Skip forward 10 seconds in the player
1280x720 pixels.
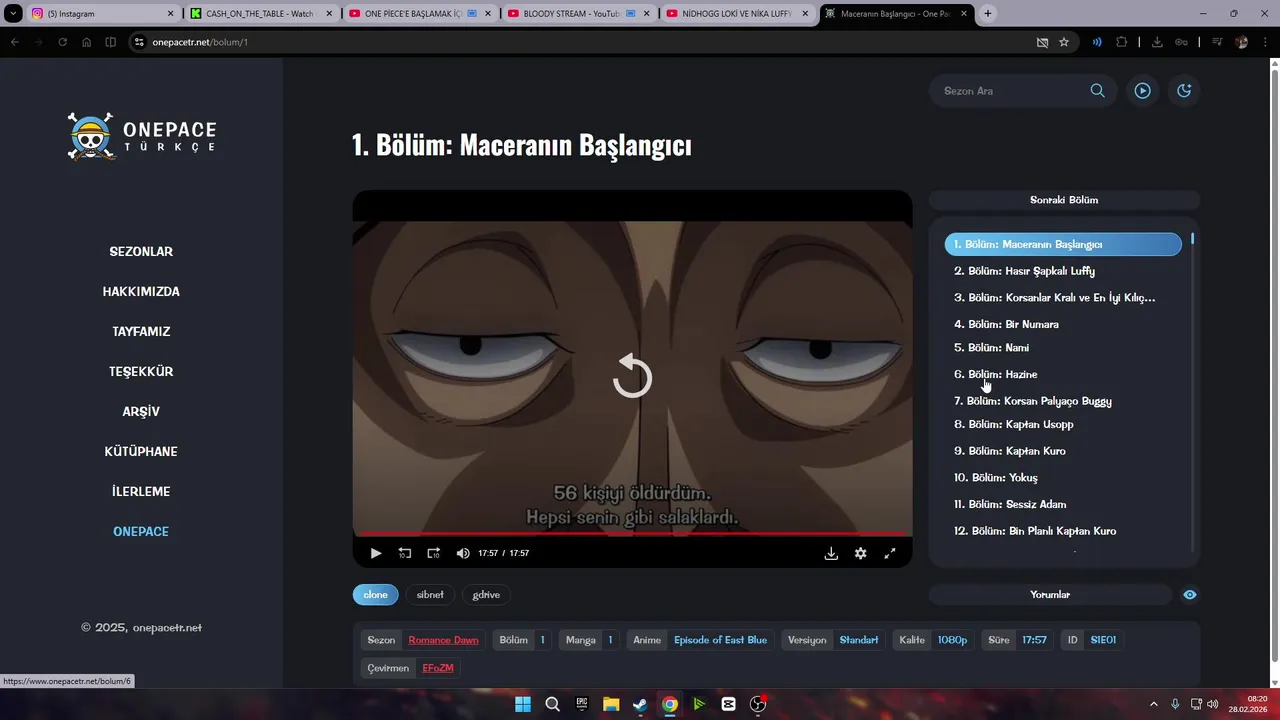click(x=433, y=553)
